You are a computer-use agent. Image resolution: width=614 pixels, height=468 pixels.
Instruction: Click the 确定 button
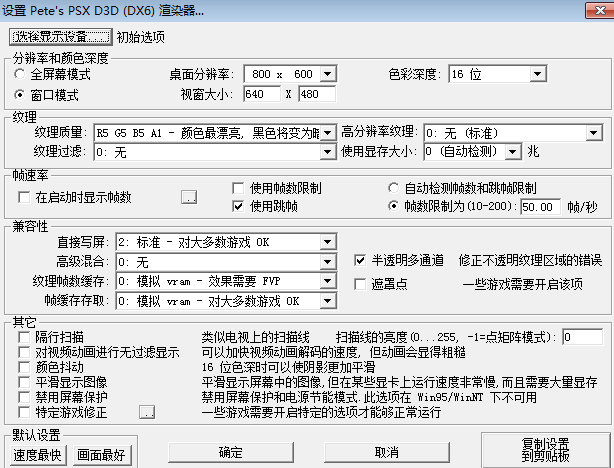click(231, 452)
